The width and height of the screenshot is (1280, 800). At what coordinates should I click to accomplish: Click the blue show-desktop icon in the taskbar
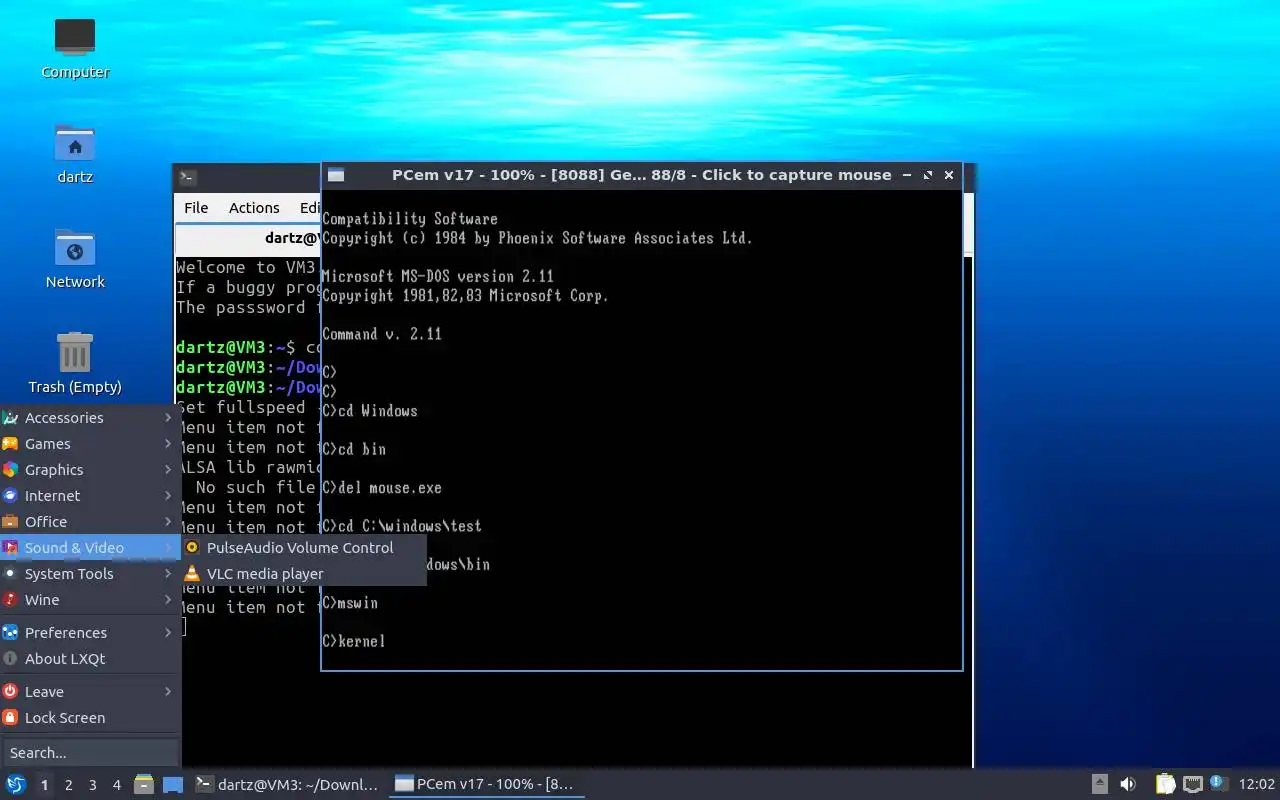(x=173, y=785)
